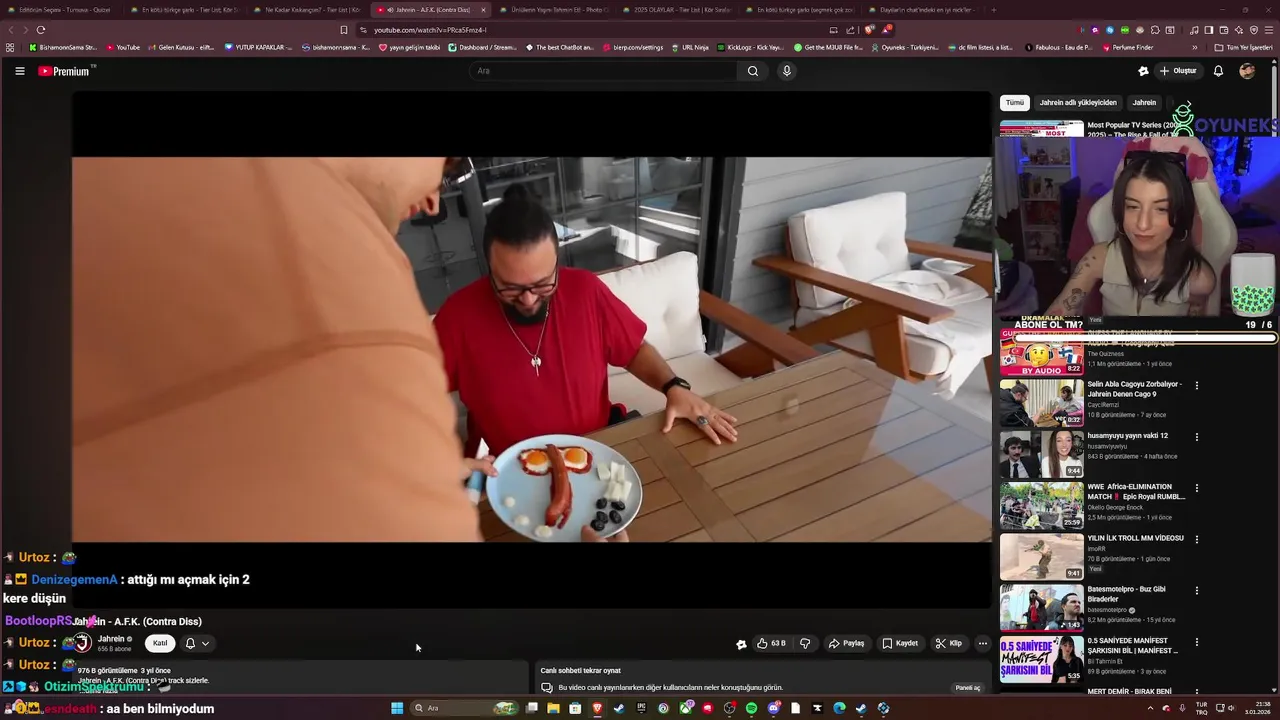Viewport: 1280px width, 720px height.
Task: Open the Jahrein channel name link
Action: (x=111, y=639)
